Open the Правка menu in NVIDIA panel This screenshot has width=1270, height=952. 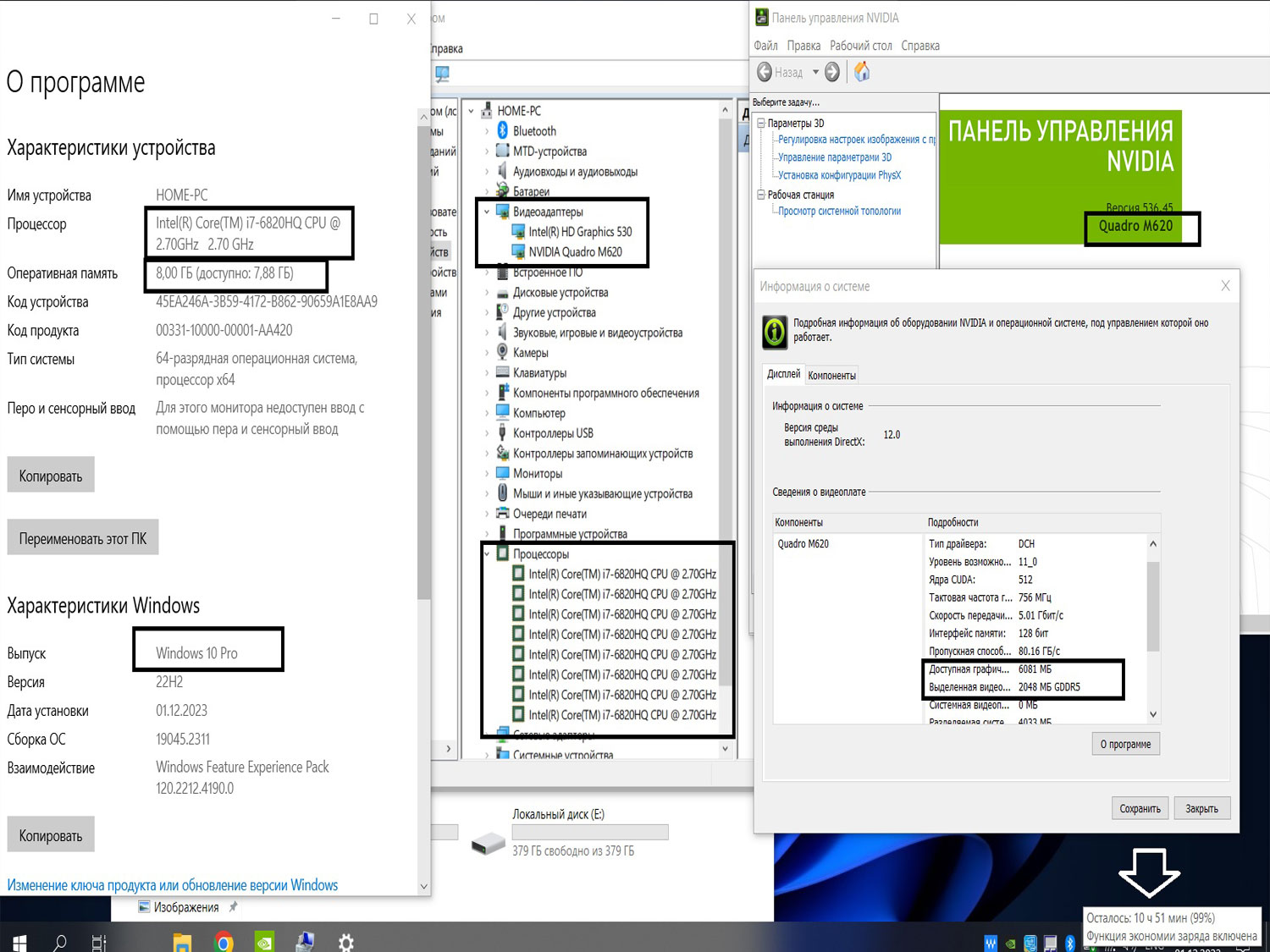point(803,46)
